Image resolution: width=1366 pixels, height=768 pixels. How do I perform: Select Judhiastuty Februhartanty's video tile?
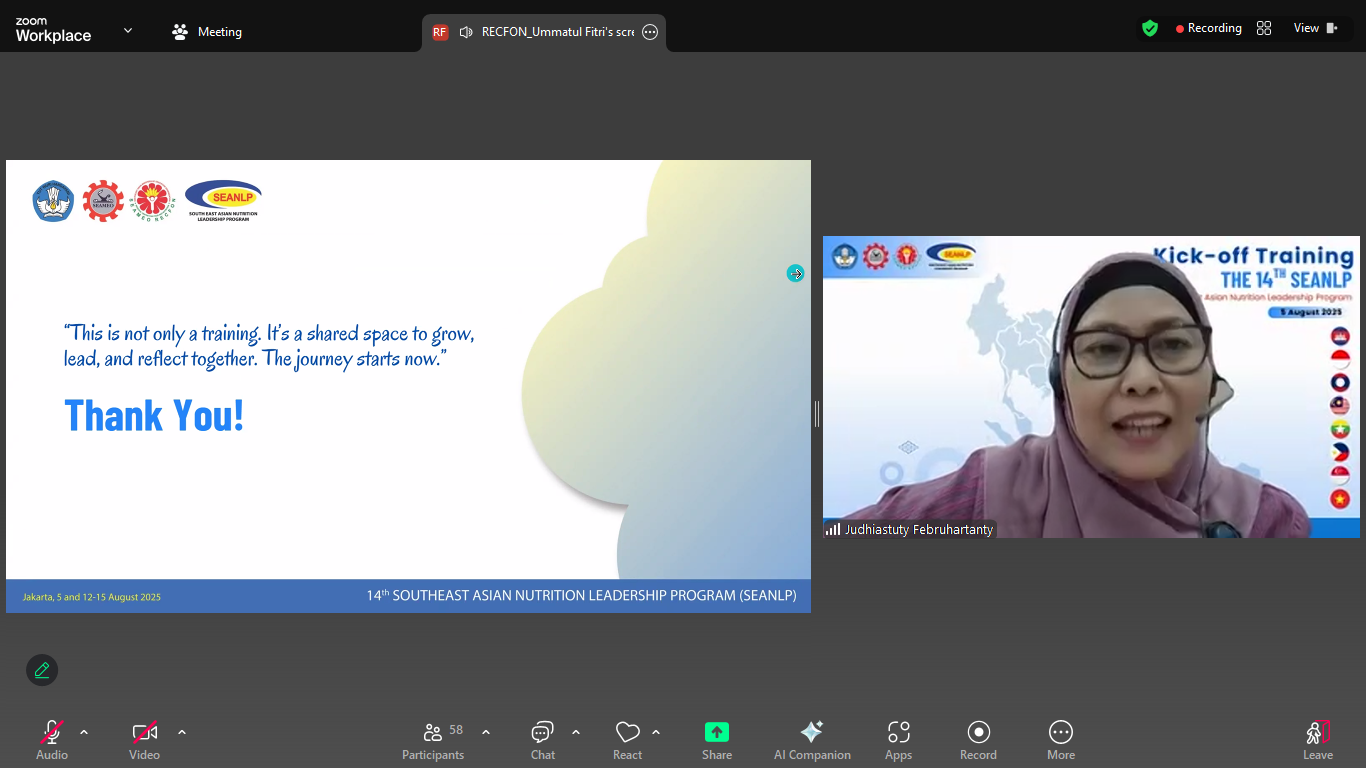pyautogui.click(x=1090, y=387)
